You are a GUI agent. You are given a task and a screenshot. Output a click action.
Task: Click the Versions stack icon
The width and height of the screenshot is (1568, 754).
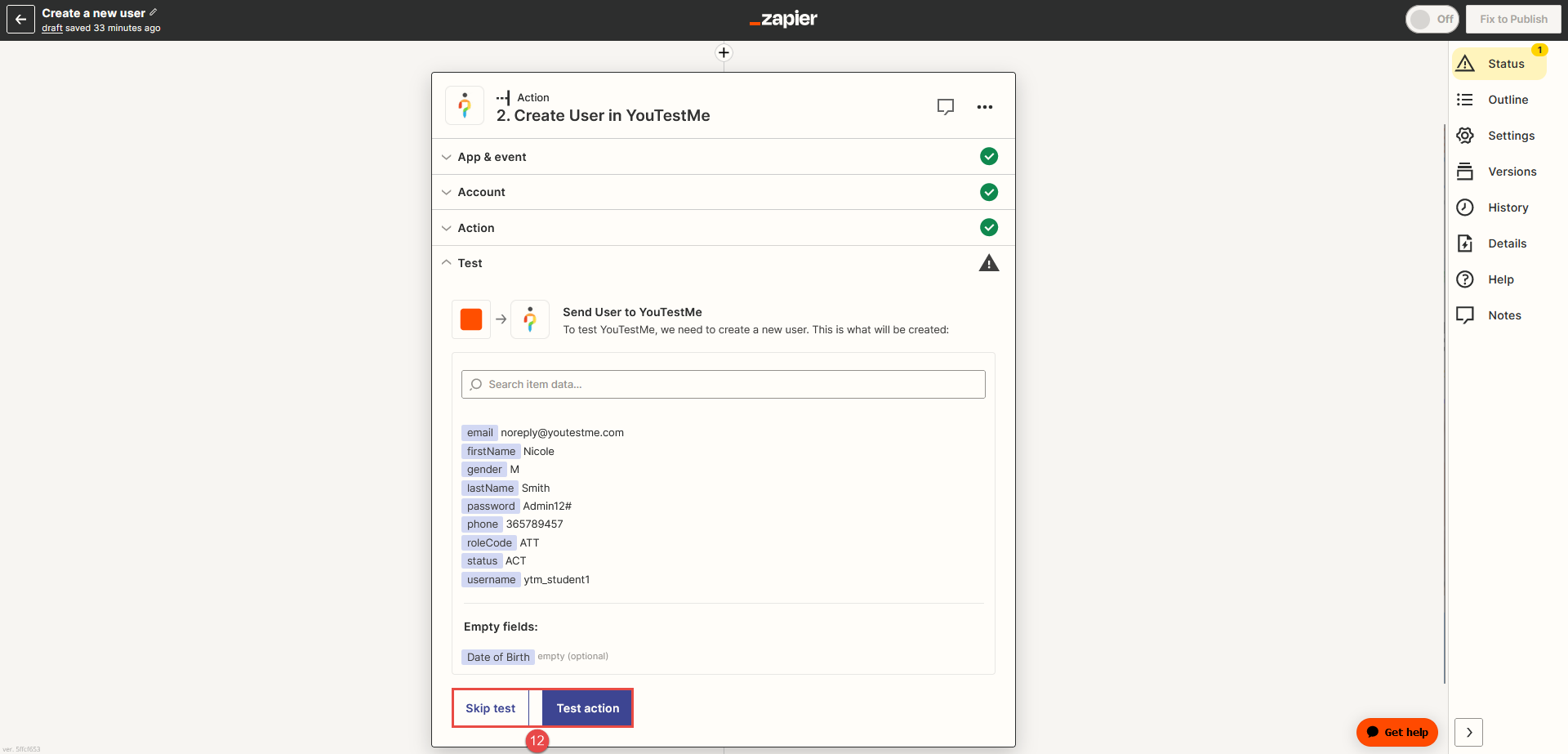point(1465,172)
